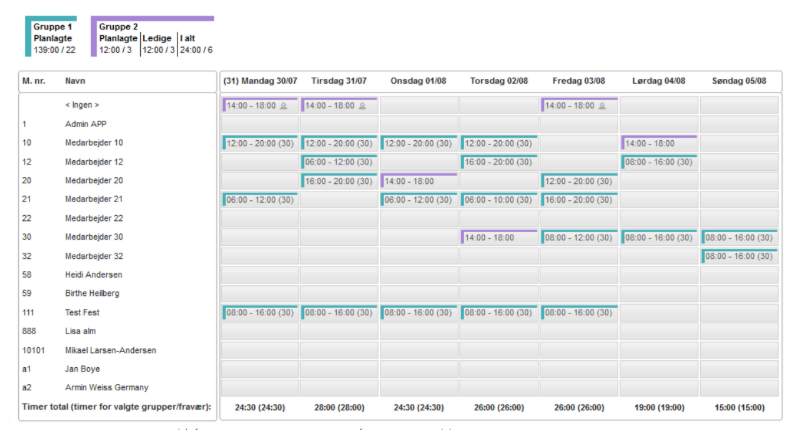The height and width of the screenshot is (430, 805).
Task: Click Heidi Andersen in the employee list
Action: coord(94,275)
